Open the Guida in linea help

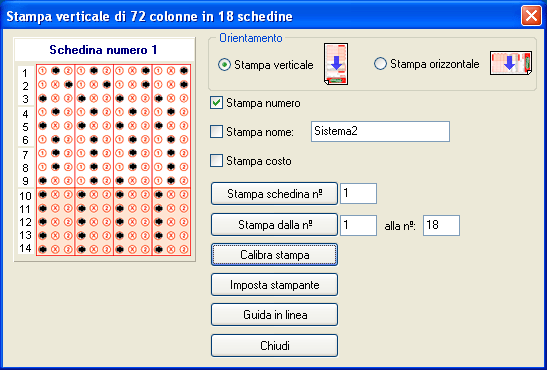(x=274, y=315)
